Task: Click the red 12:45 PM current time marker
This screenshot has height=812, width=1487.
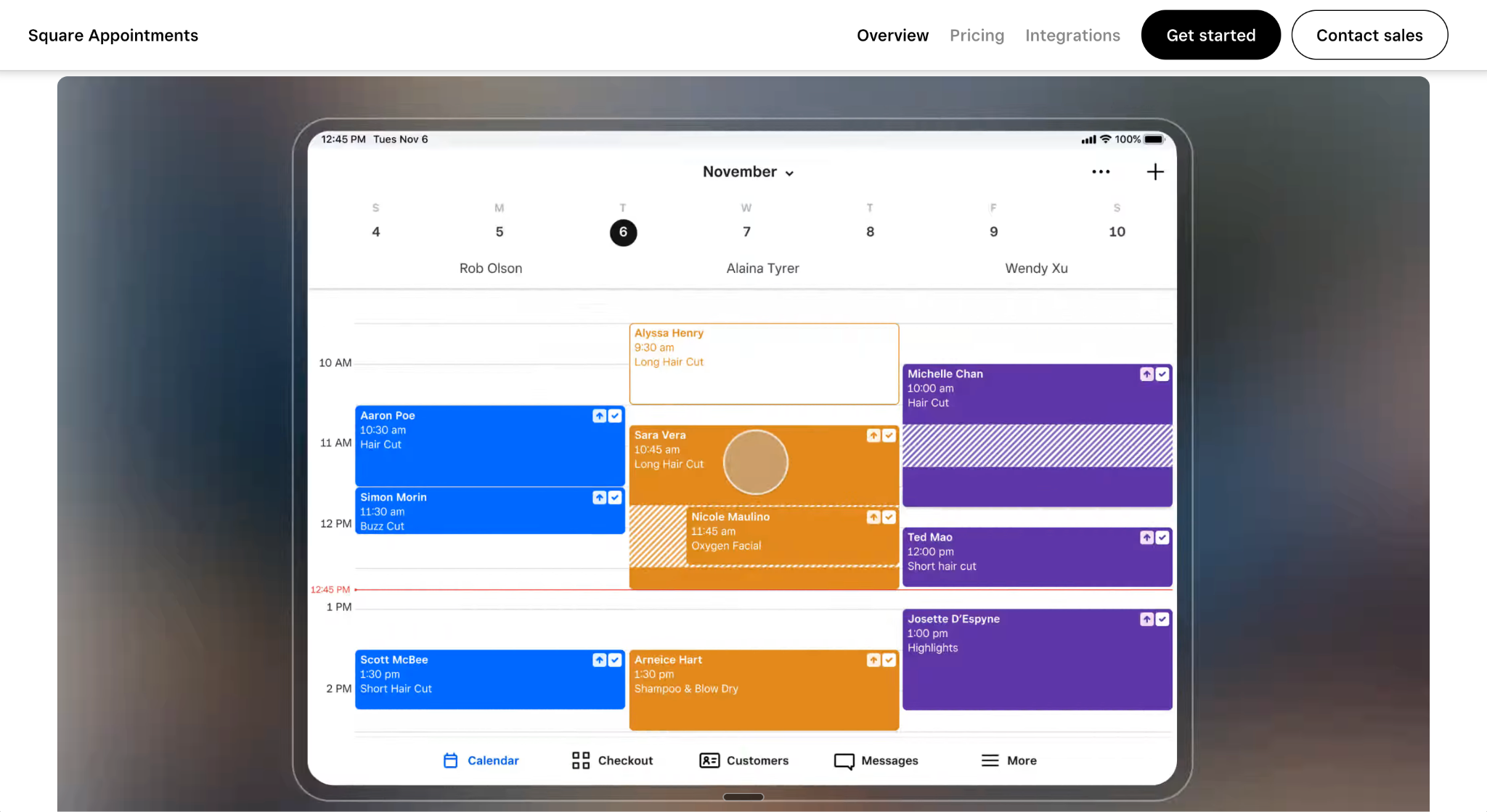Action: (330, 589)
